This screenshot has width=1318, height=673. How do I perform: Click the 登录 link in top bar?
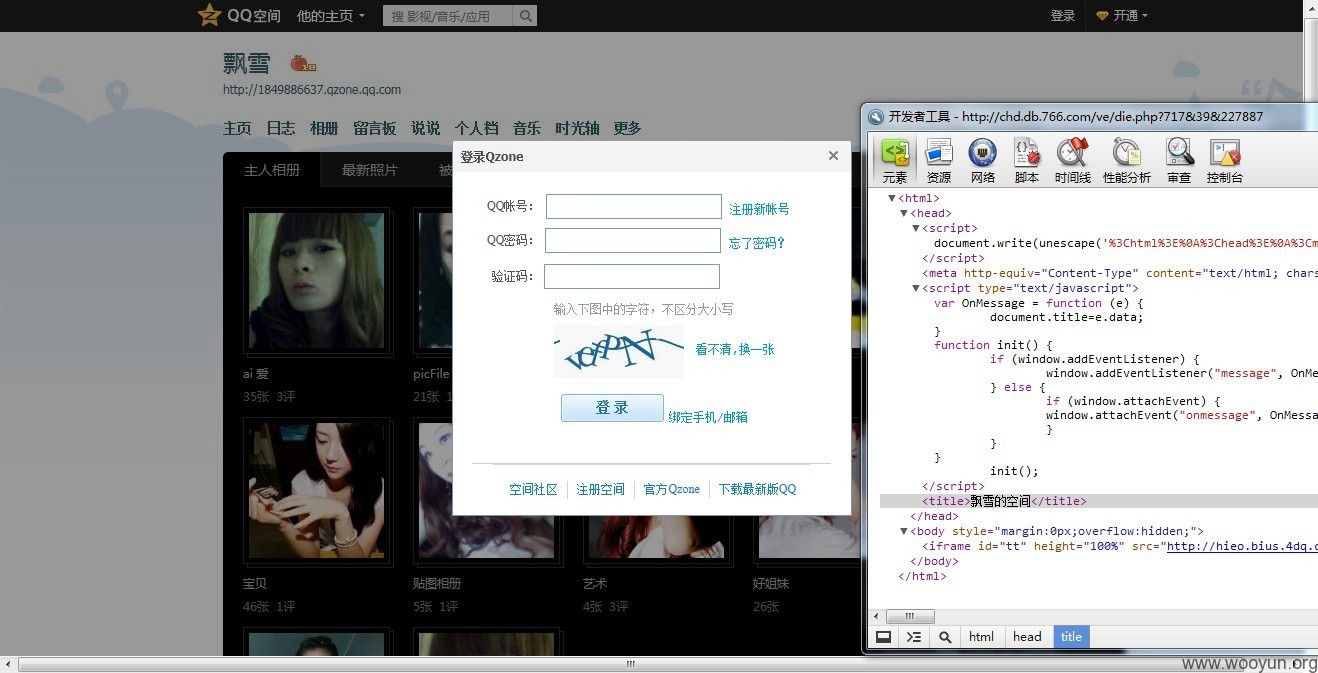tap(1063, 16)
